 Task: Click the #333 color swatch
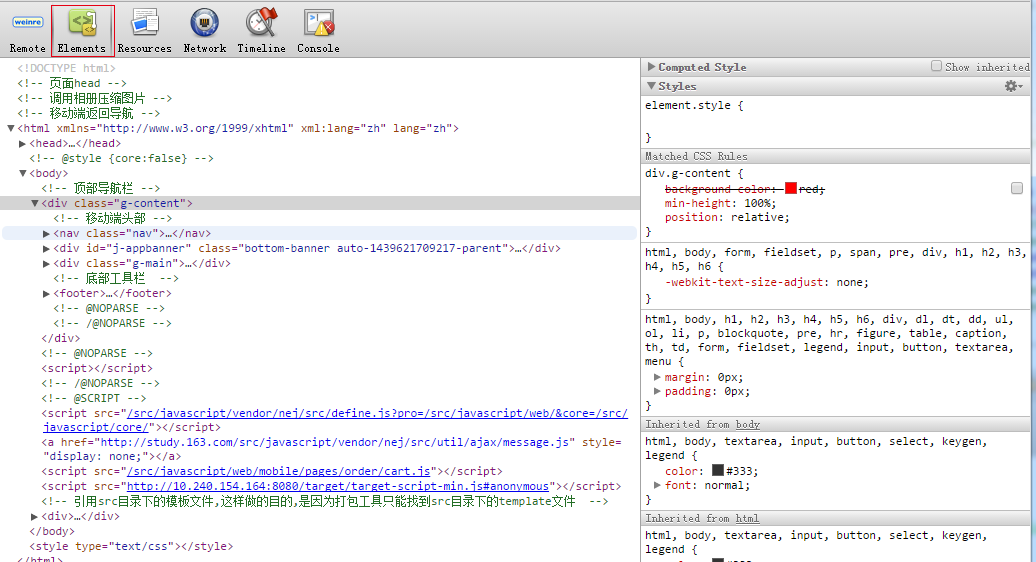coord(718,470)
